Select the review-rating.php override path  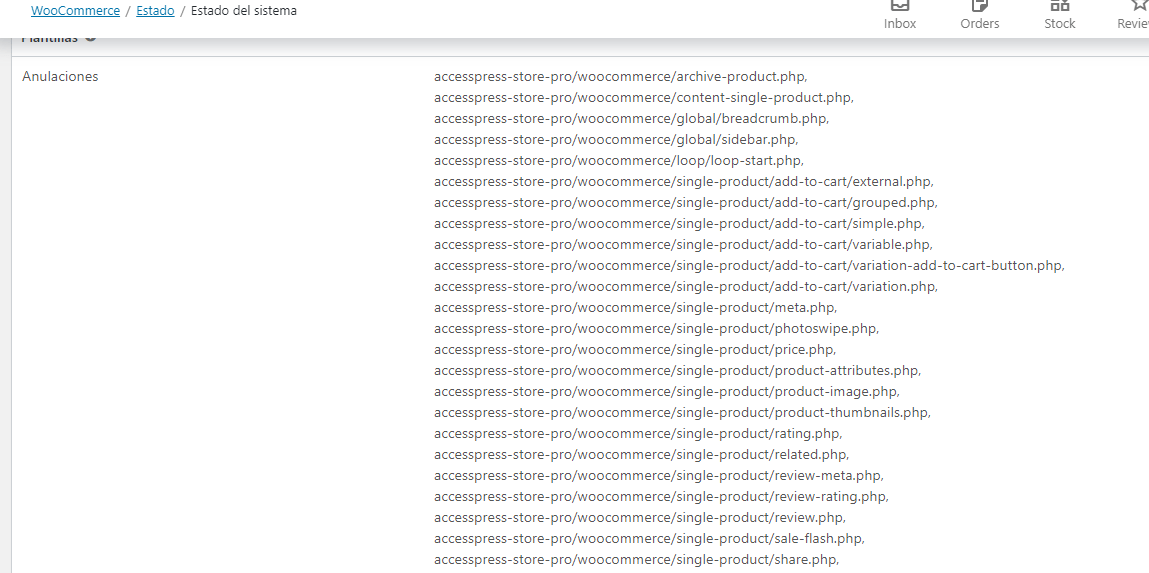tap(662, 496)
